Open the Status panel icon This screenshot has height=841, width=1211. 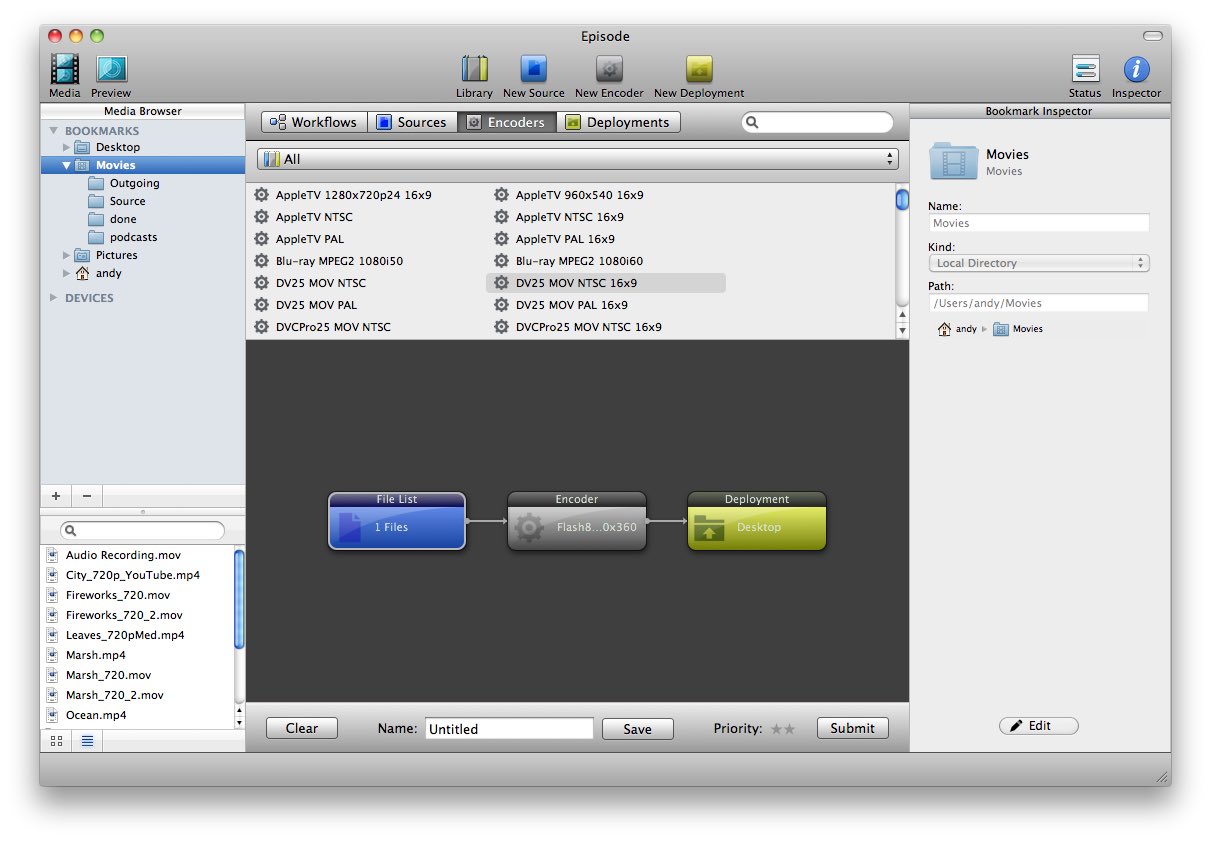click(1085, 70)
